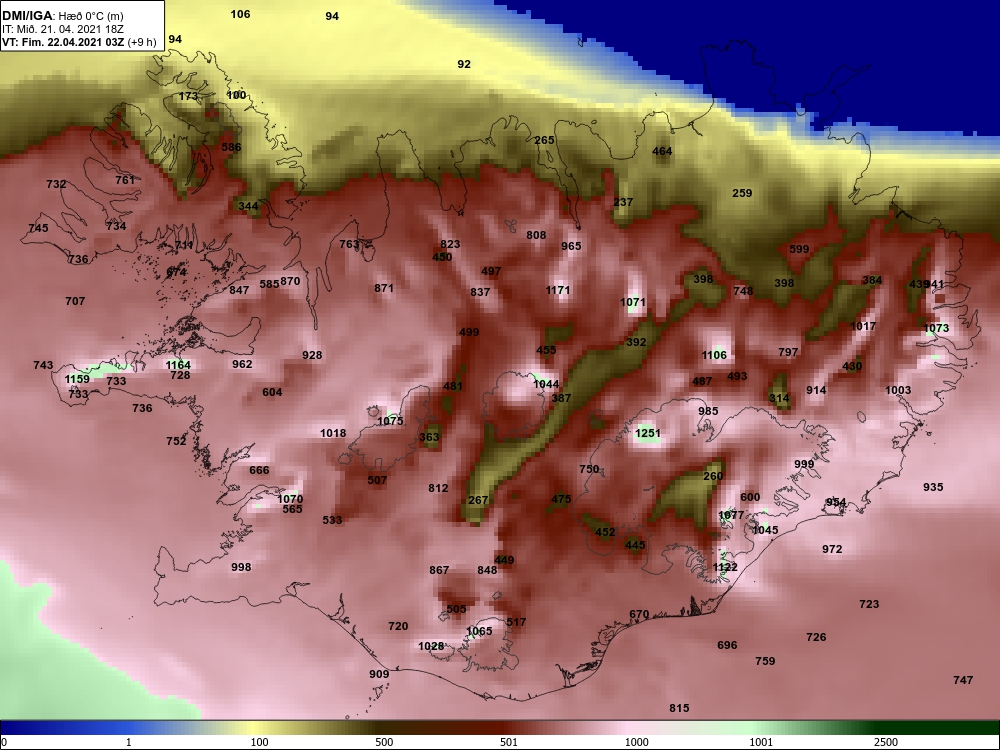Click the map value '1171'

[557, 290]
